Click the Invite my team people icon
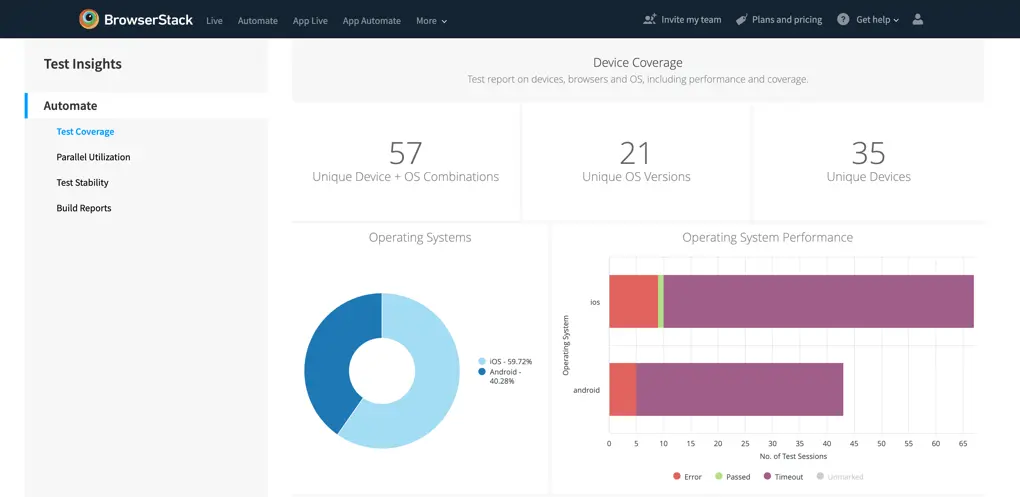 (x=650, y=19)
